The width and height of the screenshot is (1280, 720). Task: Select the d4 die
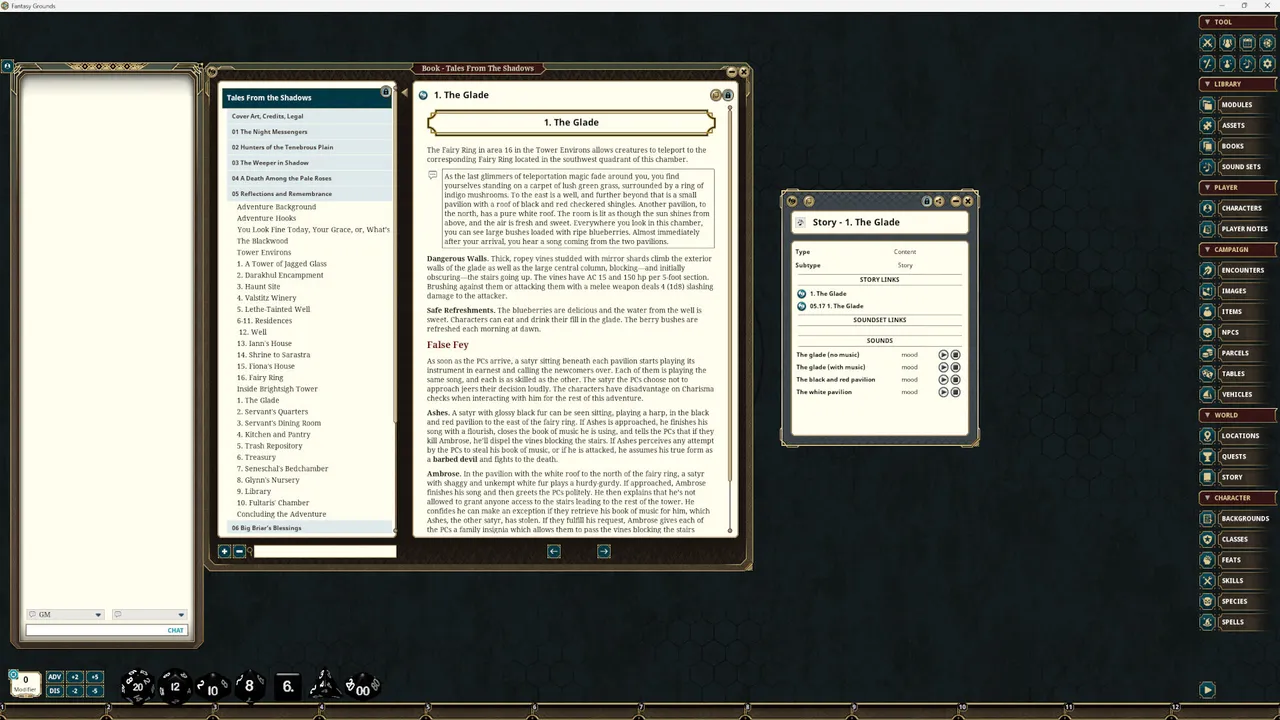coord(323,685)
